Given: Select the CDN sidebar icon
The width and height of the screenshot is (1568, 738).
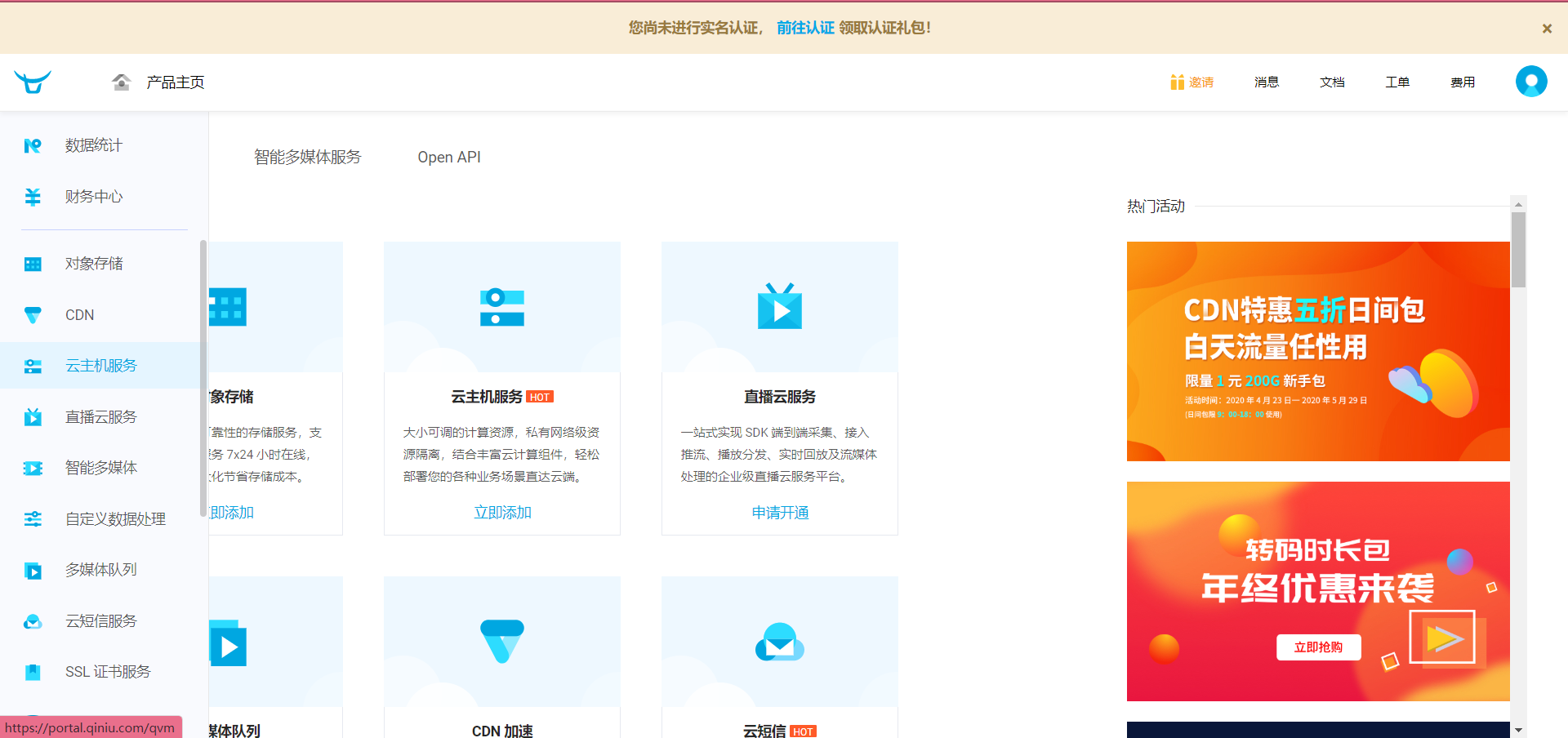Looking at the screenshot, I should coord(33,315).
